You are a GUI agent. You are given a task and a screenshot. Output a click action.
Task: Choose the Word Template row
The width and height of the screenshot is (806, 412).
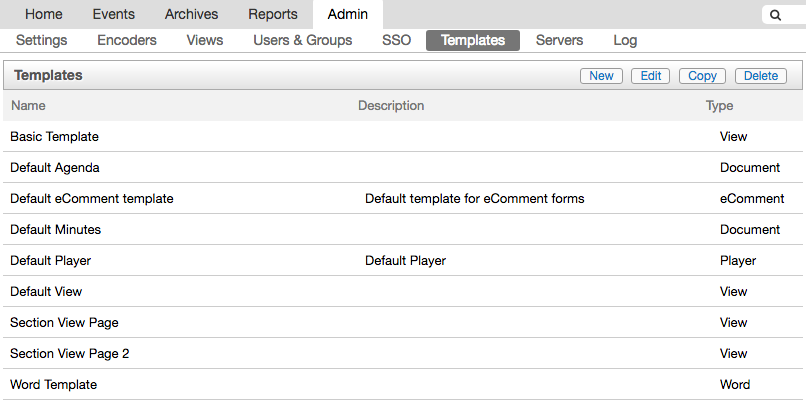[x=53, y=384]
